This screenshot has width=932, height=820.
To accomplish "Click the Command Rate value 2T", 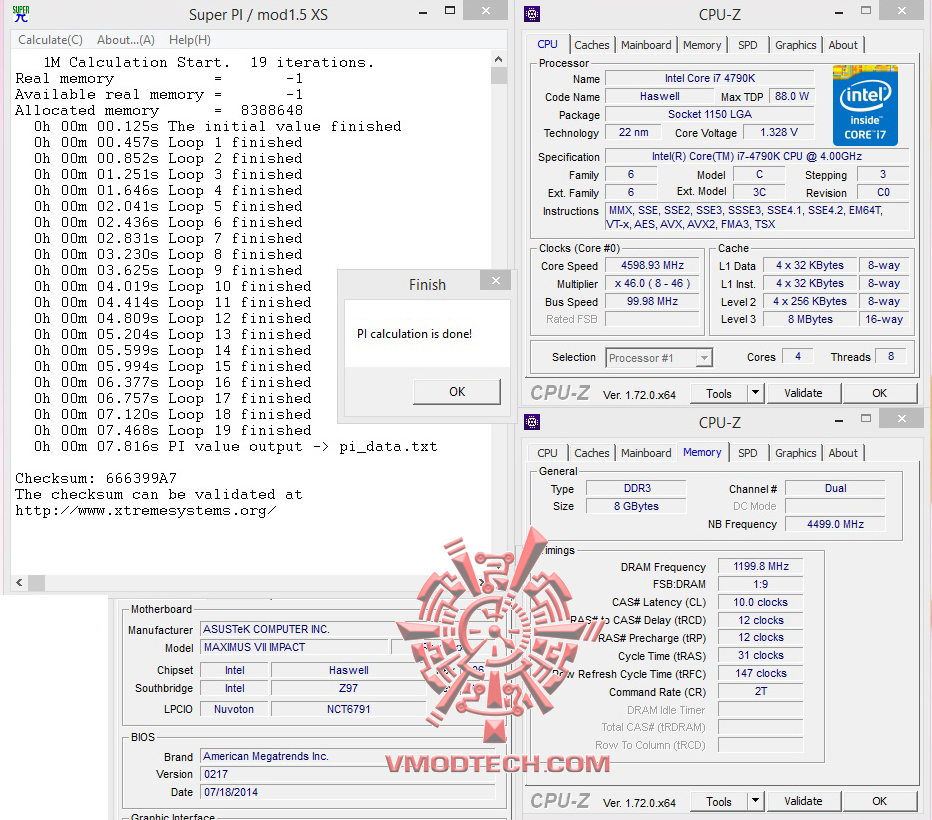I will [x=761, y=691].
